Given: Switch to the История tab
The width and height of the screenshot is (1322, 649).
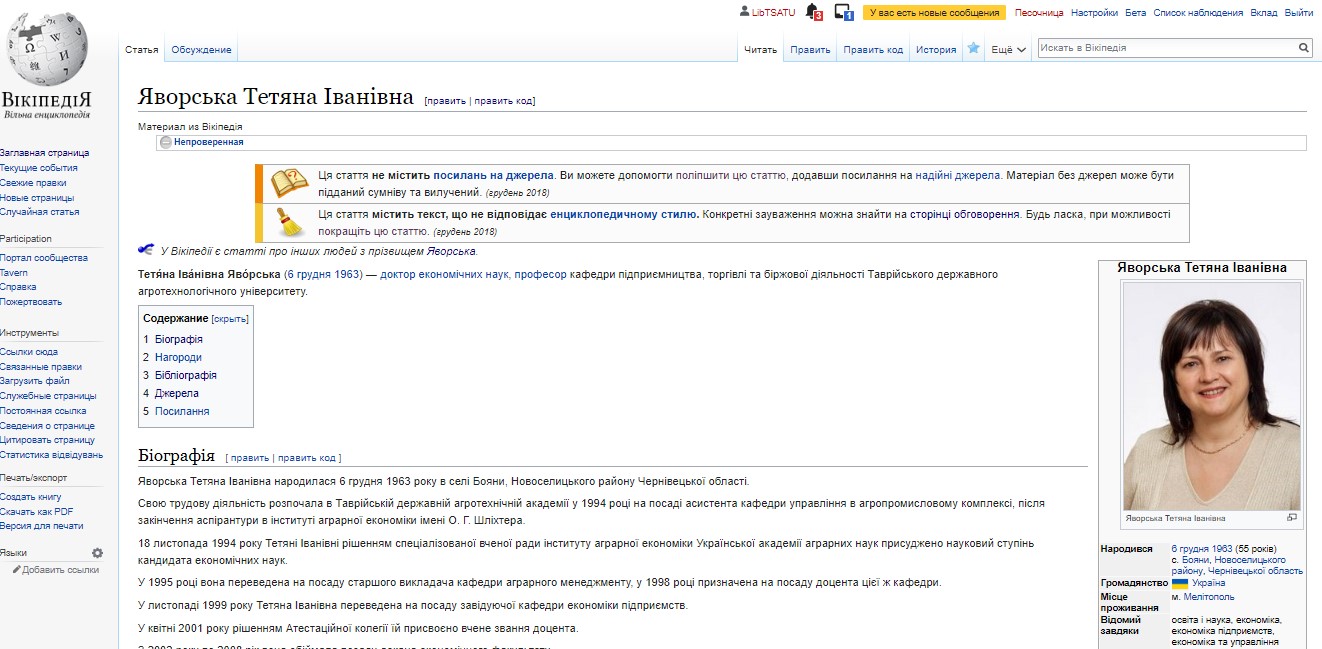Looking at the screenshot, I should [936, 49].
